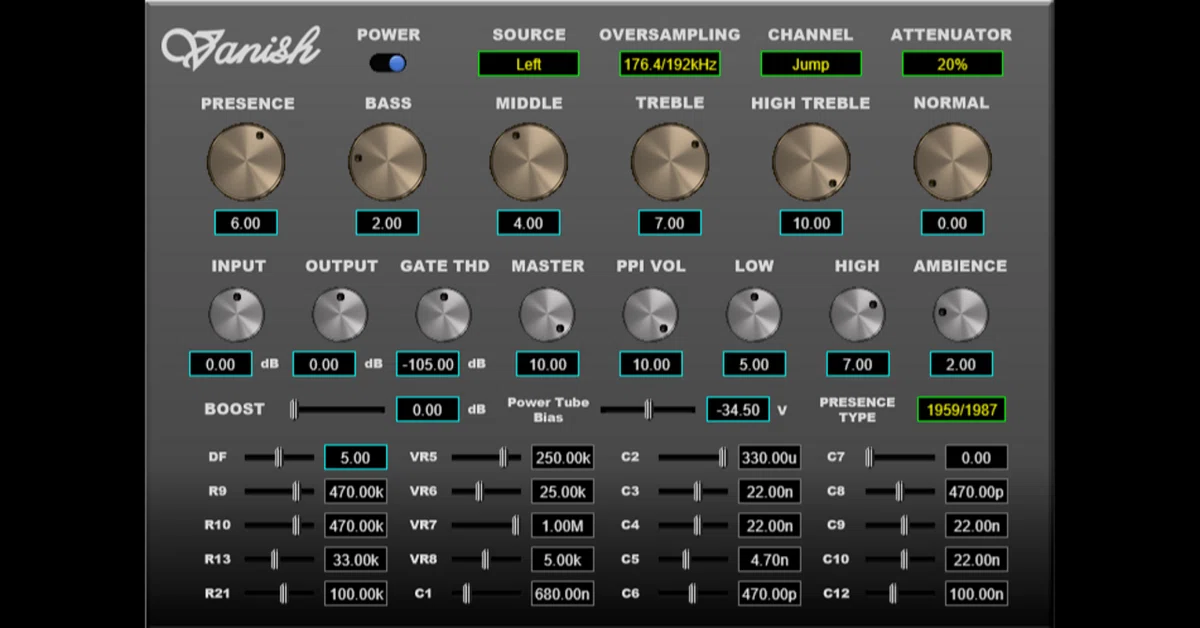
Task: Open the OVERSAMPLING selector showing 176.4/192kHz
Action: [669, 64]
